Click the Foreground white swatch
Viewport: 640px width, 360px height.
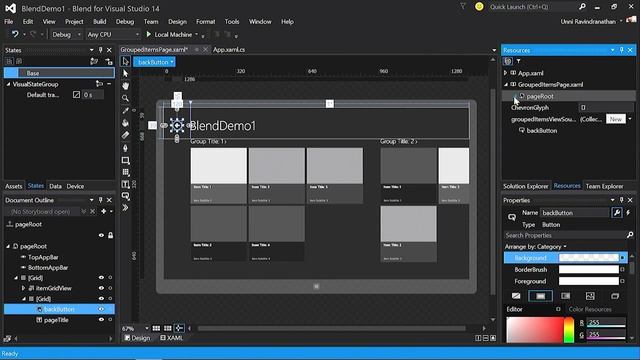pos(589,281)
